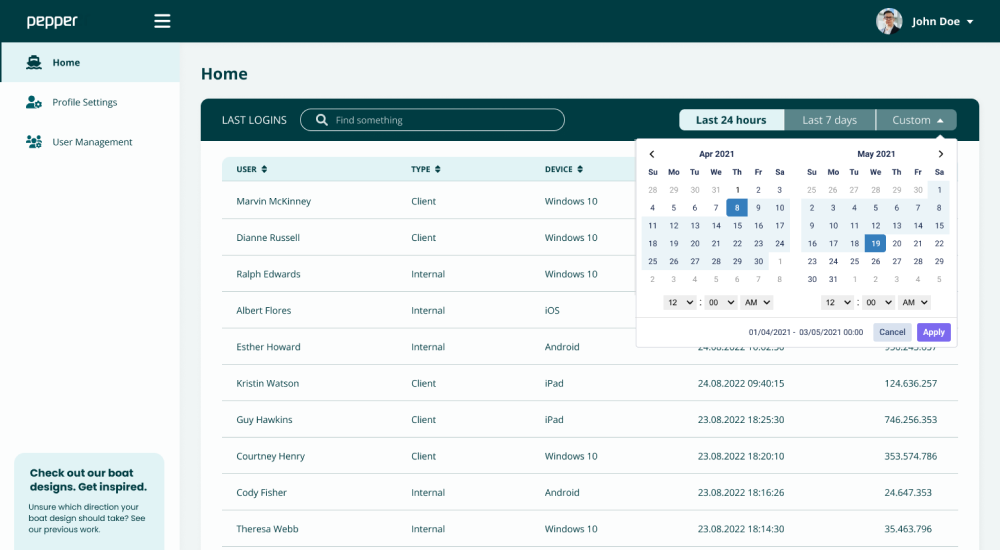Click the User Management group icon

click(34, 142)
